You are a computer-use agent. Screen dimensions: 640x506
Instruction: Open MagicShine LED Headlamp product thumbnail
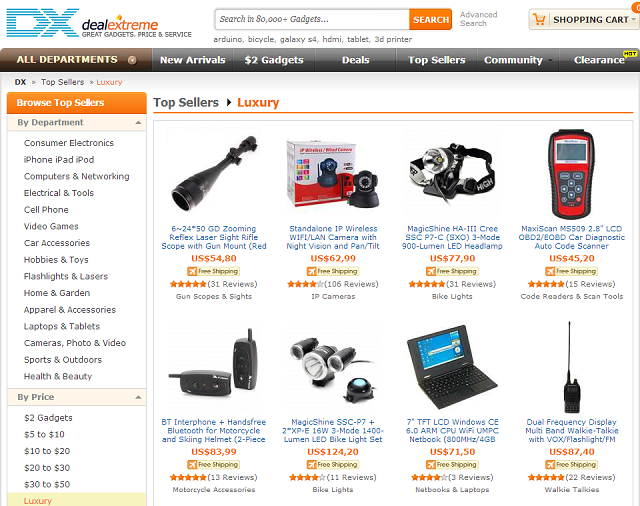[x=452, y=173]
